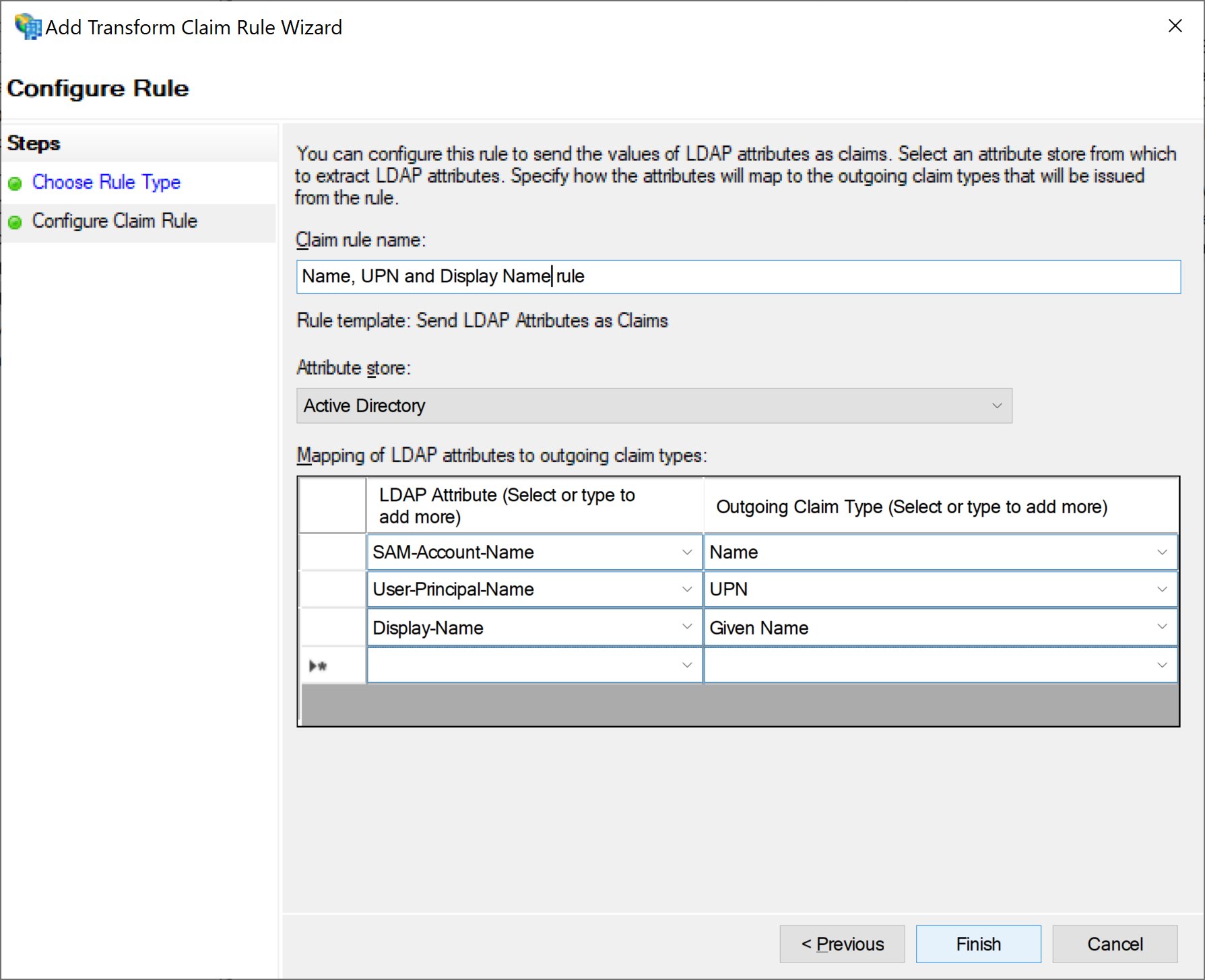Click the LDAP Attribute column header
Viewport: 1205px width, 980px height.
point(535,506)
